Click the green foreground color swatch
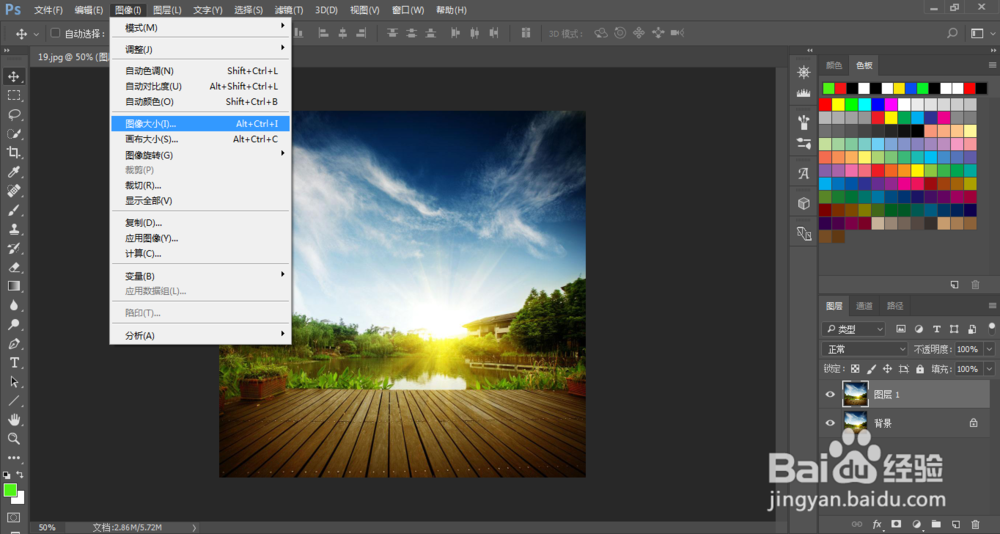1000x534 pixels. (10, 490)
